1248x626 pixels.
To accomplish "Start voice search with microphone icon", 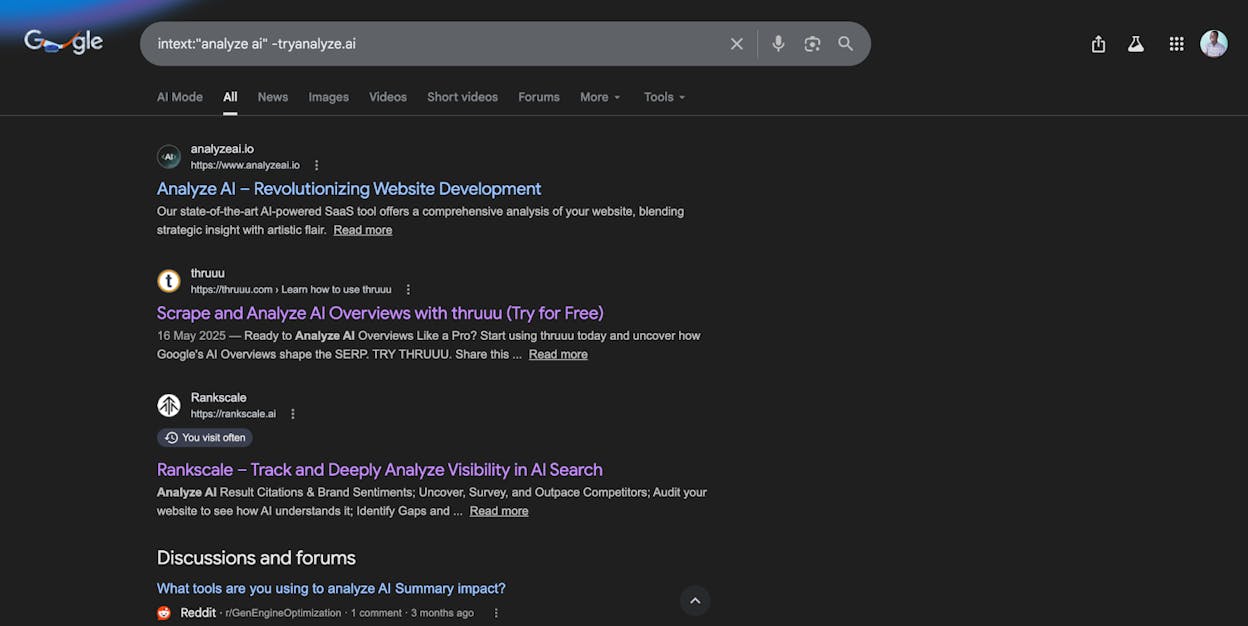I will tap(778, 44).
